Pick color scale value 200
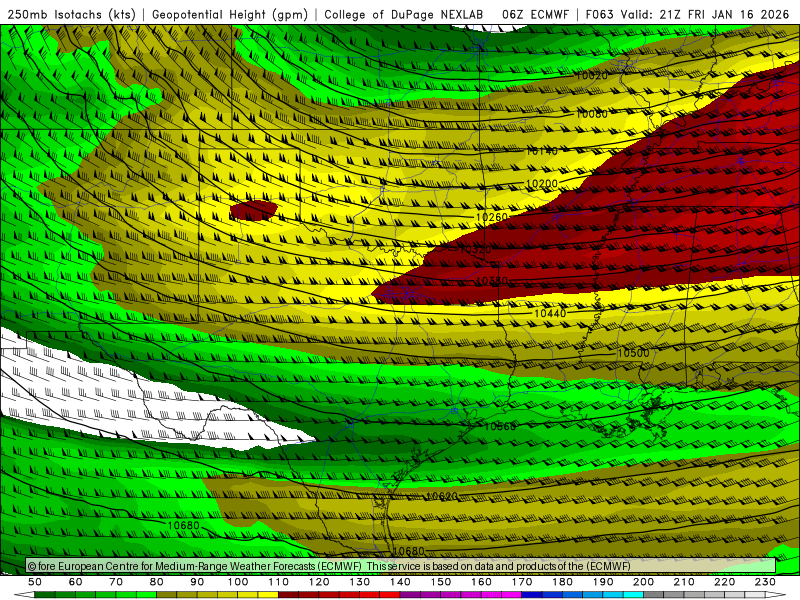 point(643,582)
